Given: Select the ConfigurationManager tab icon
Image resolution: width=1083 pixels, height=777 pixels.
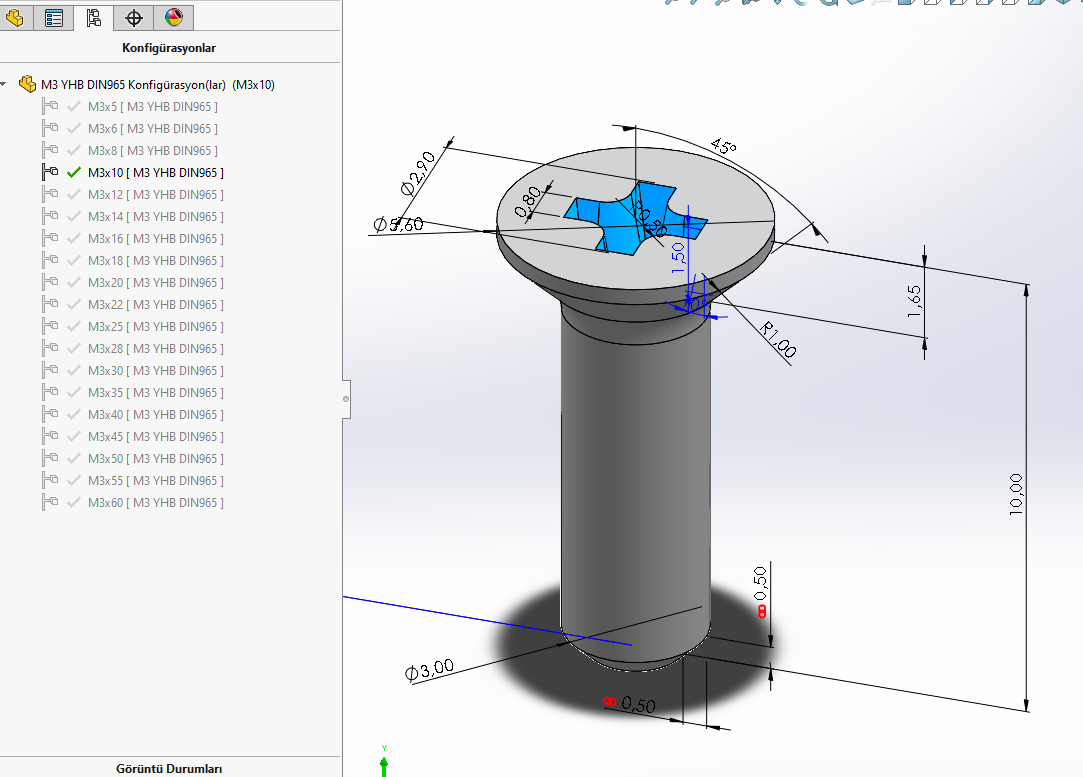Looking at the screenshot, I should coord(93,17).
